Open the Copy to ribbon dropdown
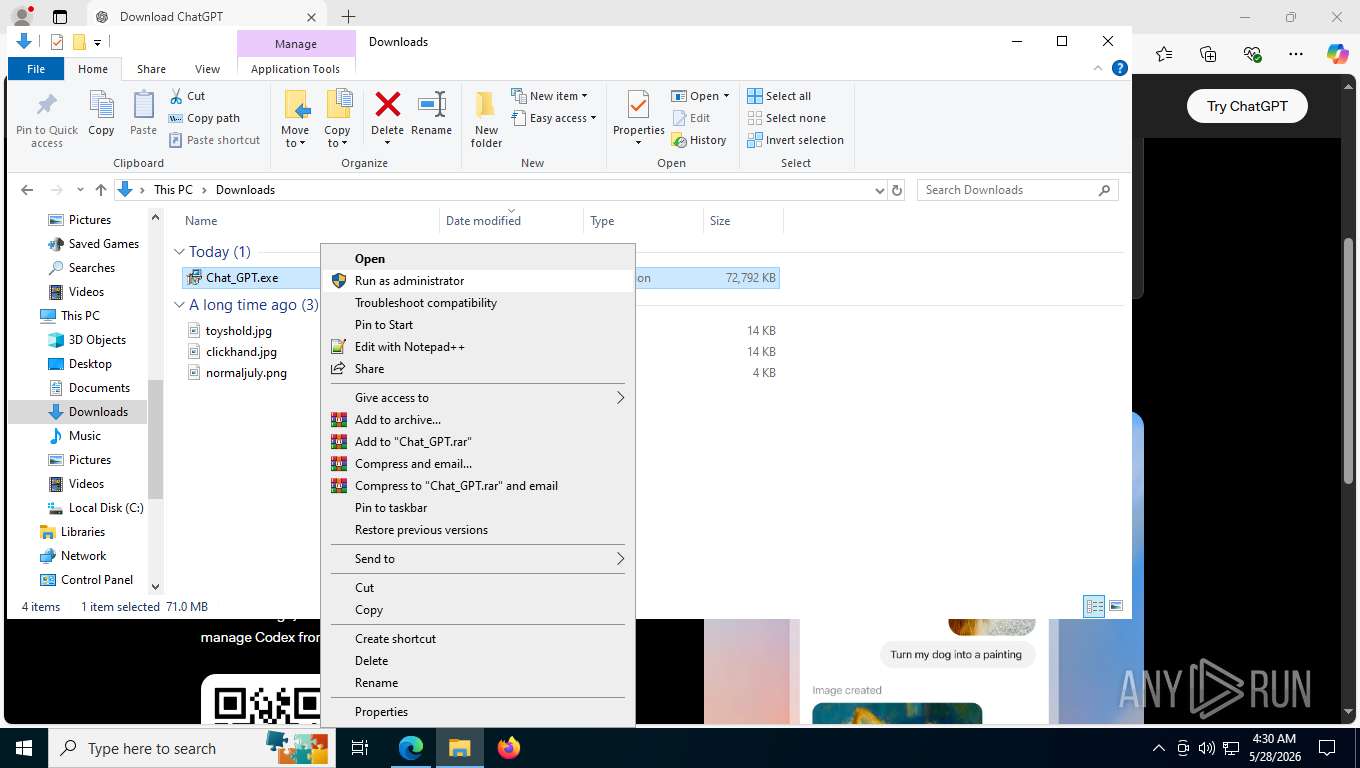 pos(338,119)
